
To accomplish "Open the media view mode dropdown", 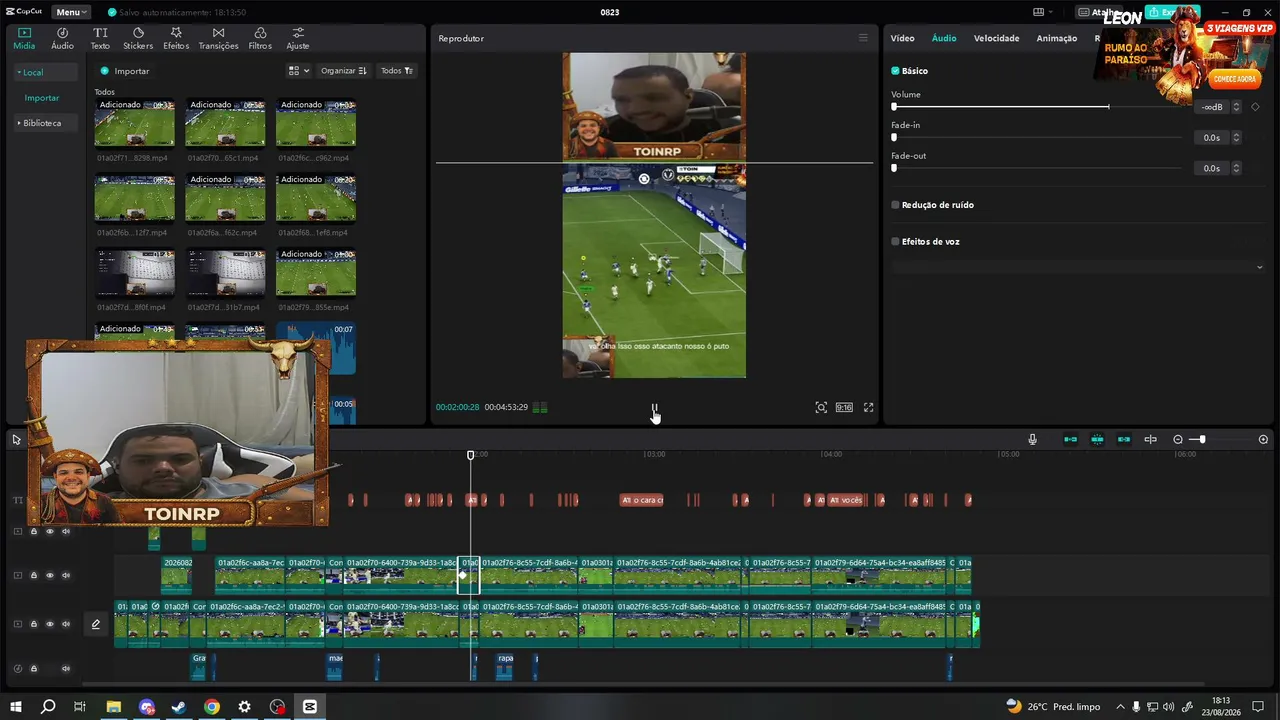I will pos(299,71).
